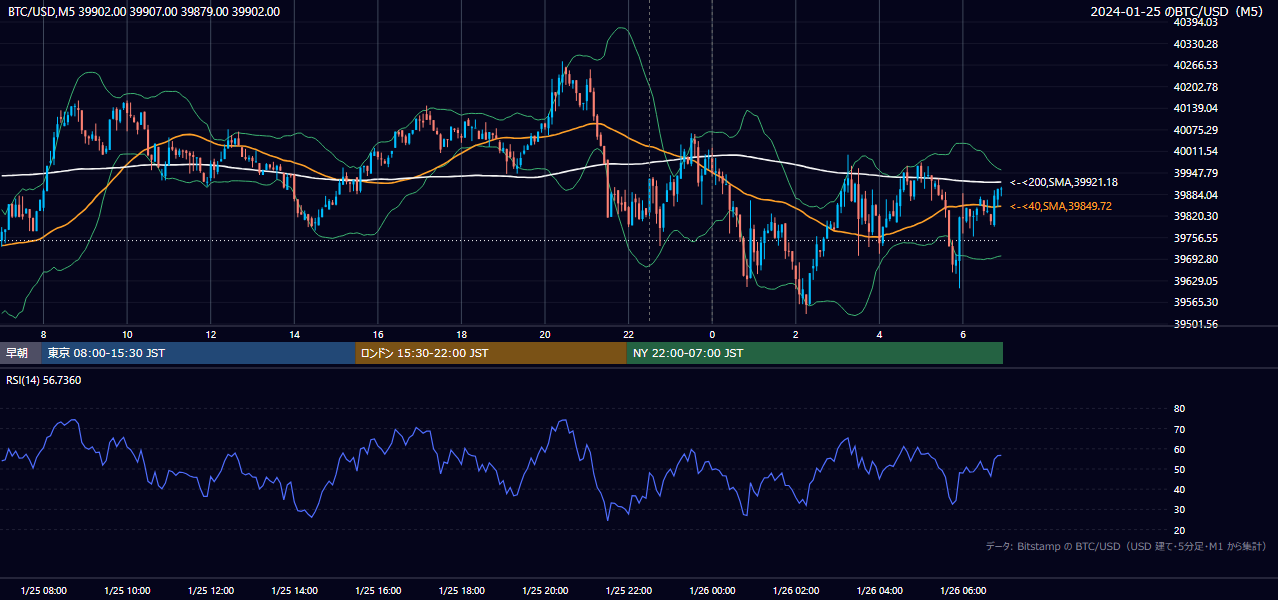Click the Bitstamp data source note

[1126, 546]
